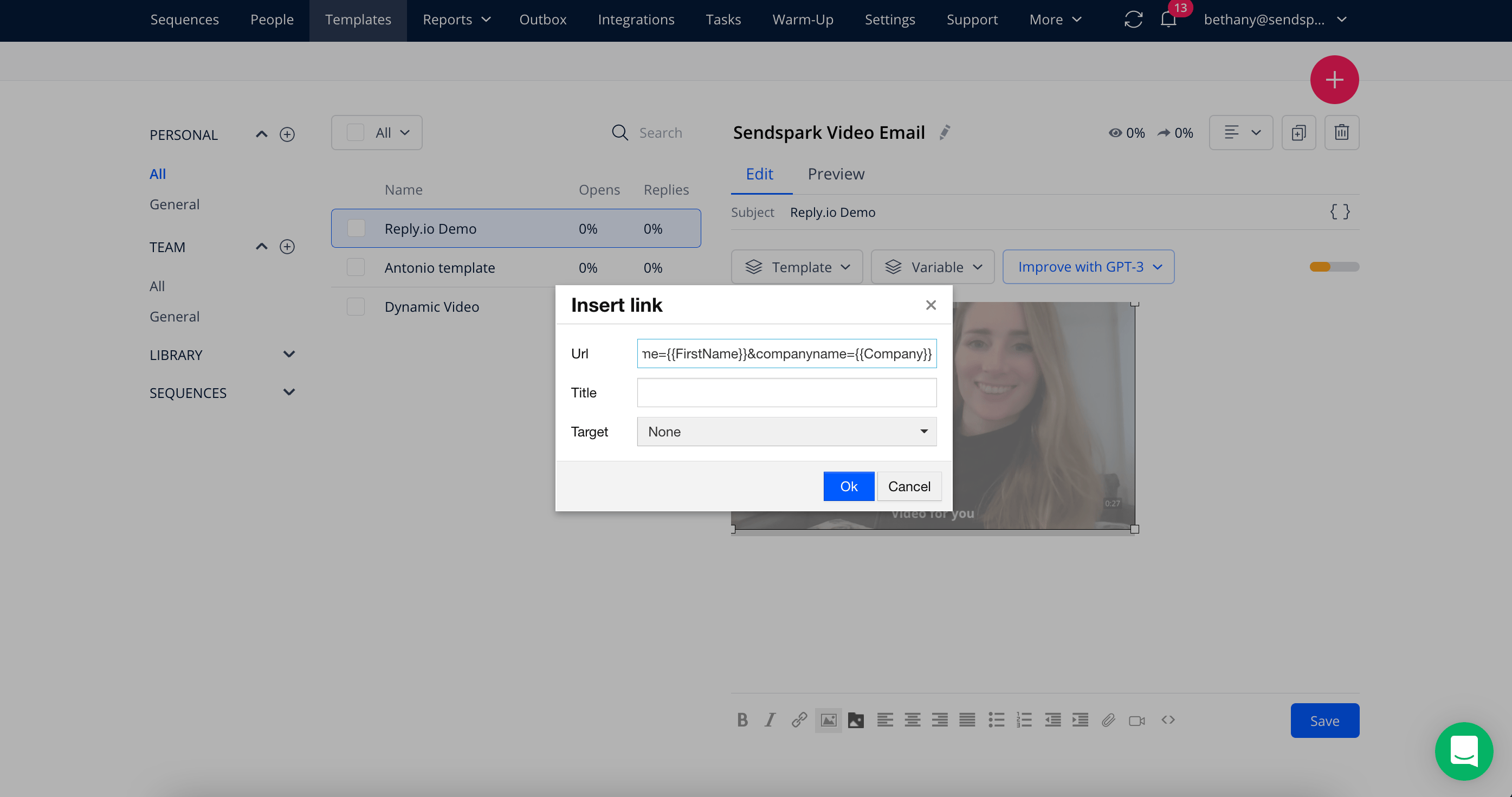Image resolution: width=1512 pixels, height=797 pixels.
Task: Collapse the Personal section
Action: (262, 134)
